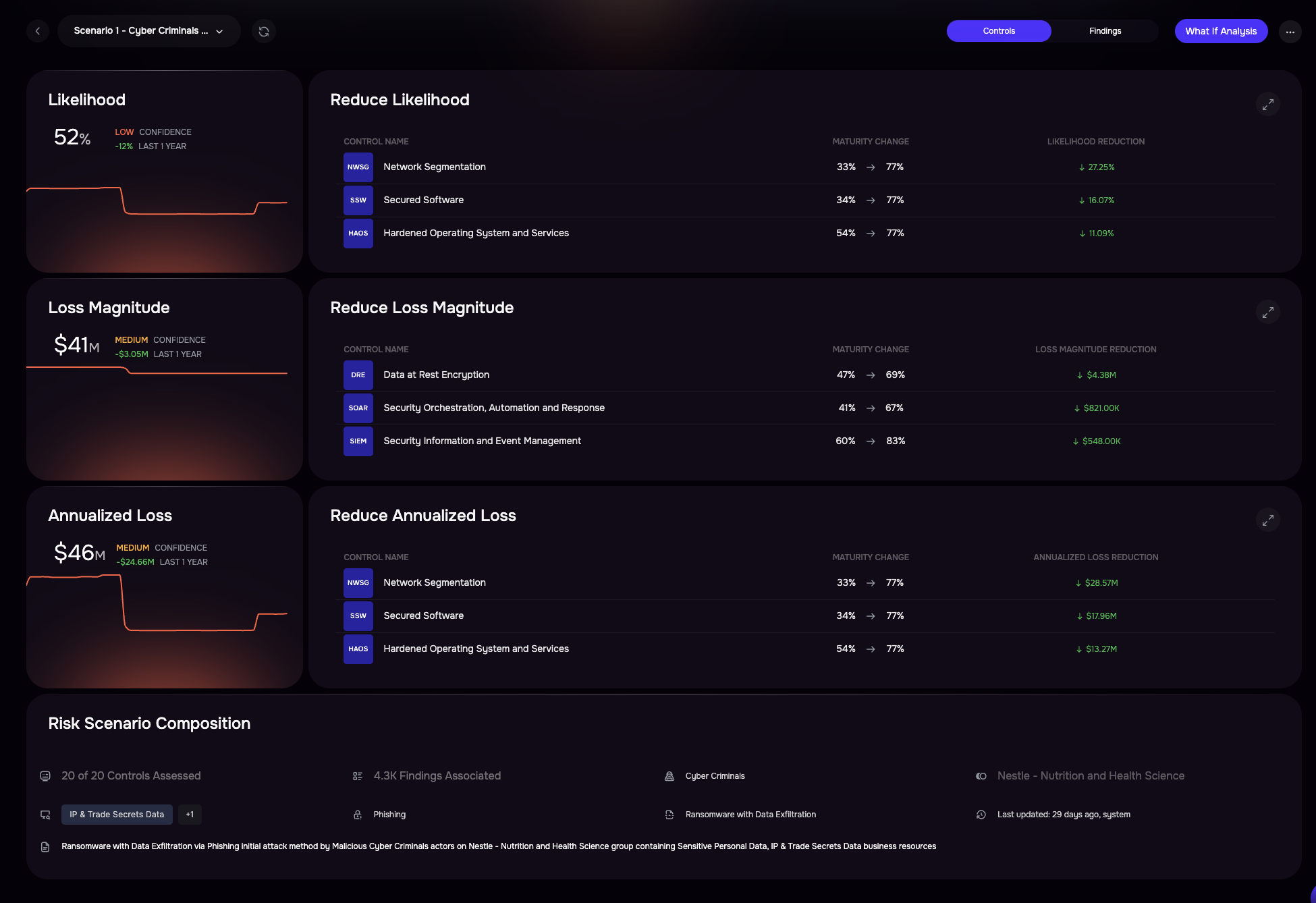
Task: Click the Likelihood trend chart line
Action: click(x=189, y=213)
